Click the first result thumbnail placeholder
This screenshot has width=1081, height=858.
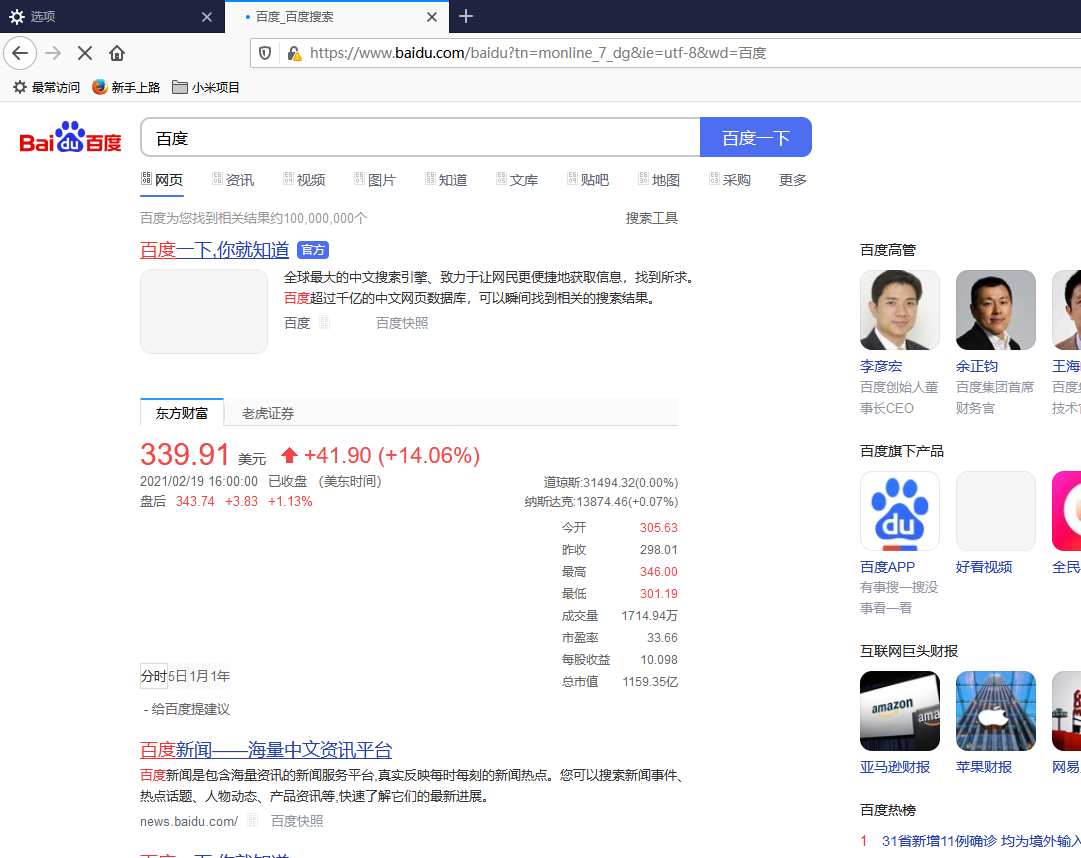point(204,311)
